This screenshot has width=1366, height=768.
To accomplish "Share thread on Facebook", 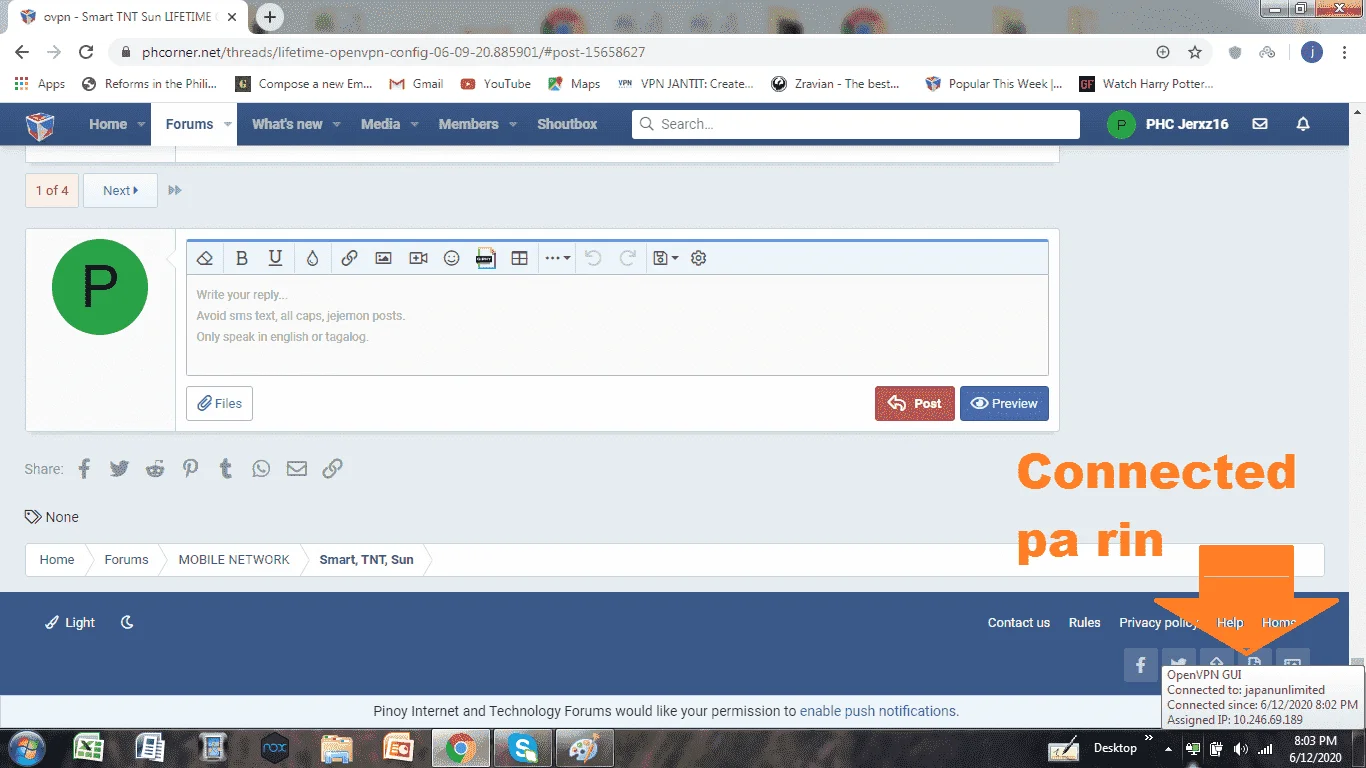I will point(84,468).
